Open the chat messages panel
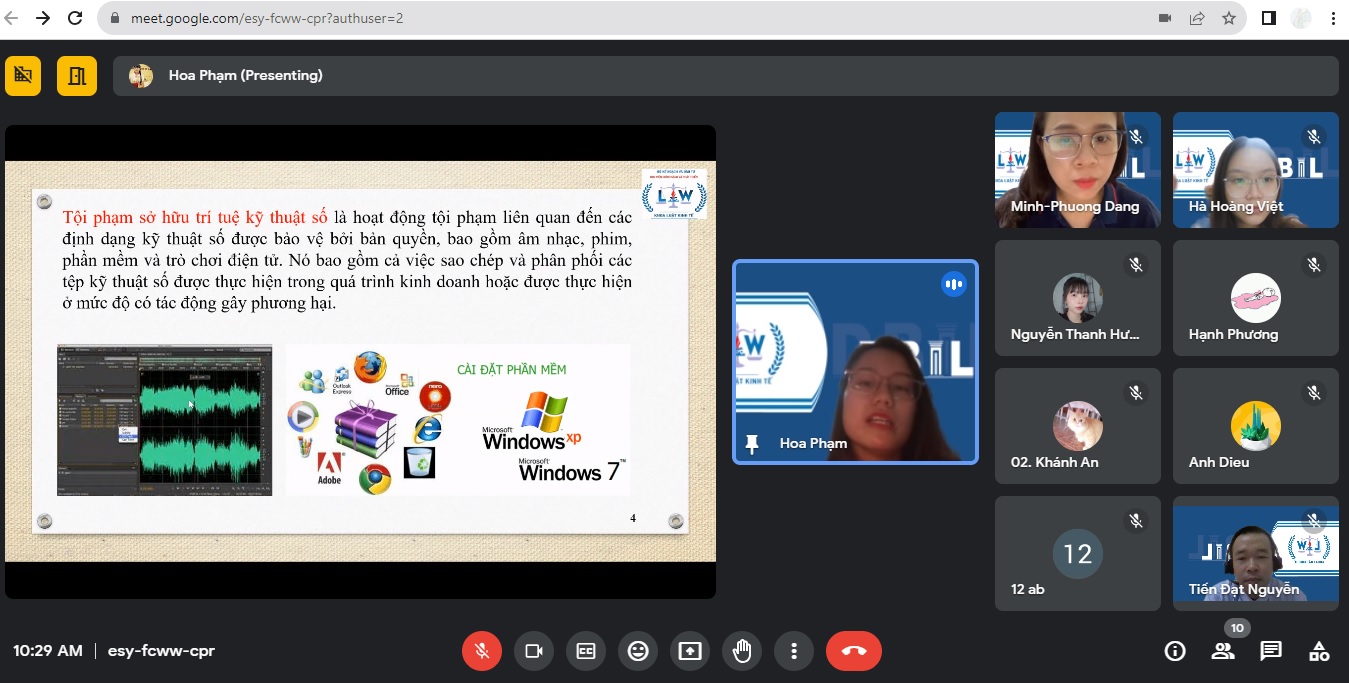The image size is (1349, 683). click(x=1271, y=651)
